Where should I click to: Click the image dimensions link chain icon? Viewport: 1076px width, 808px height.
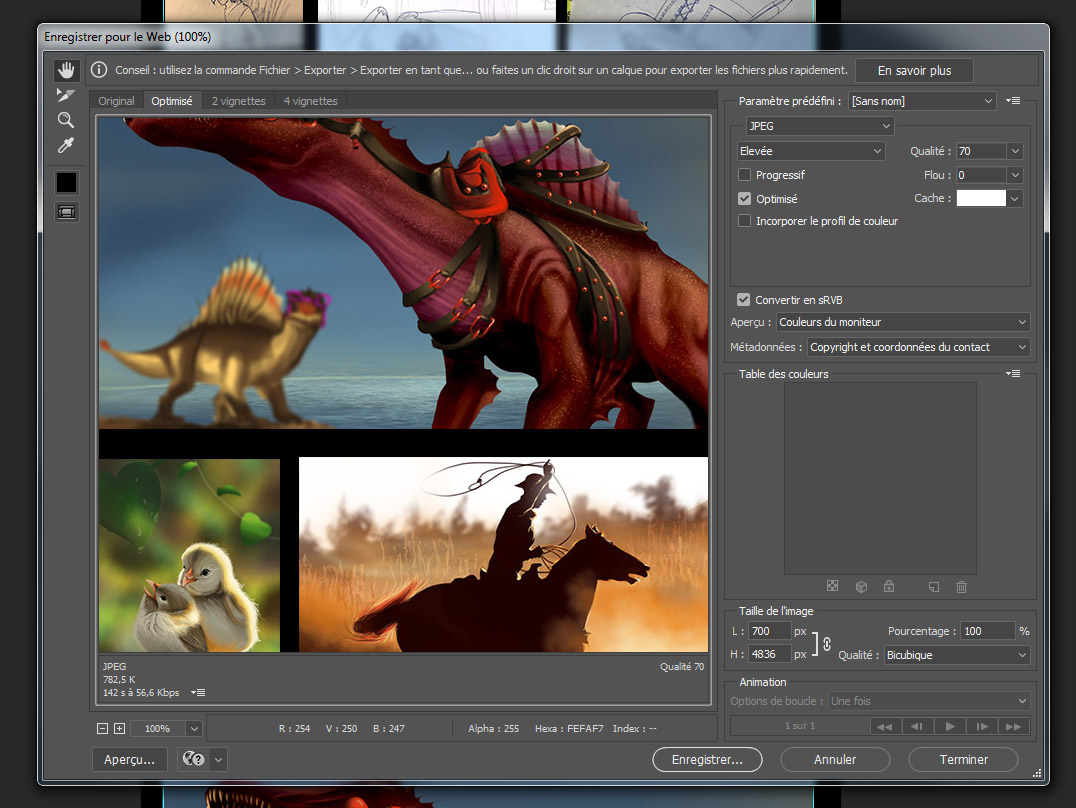(x=827, y=643)
